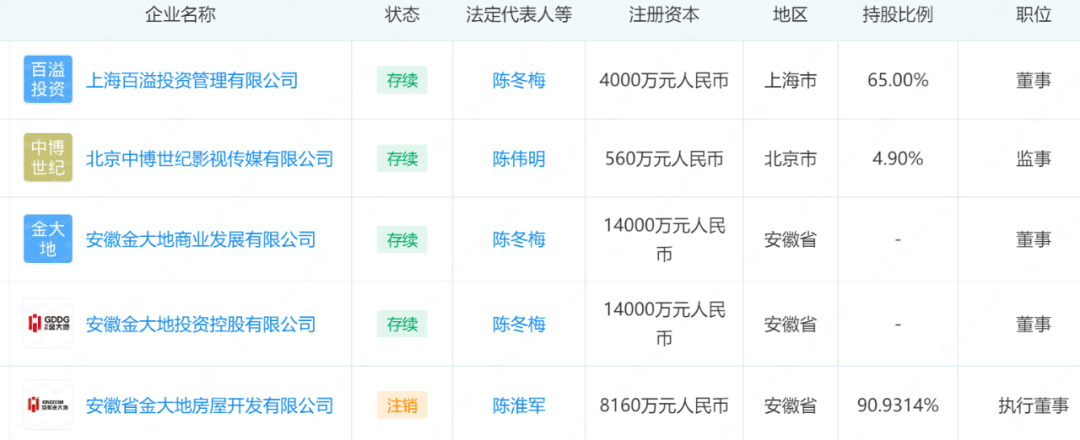Click 安徽省 in 安徽金大地商业发展 row
The height and width of the screenshot is (440, 1080).
(x=790, y=240)
